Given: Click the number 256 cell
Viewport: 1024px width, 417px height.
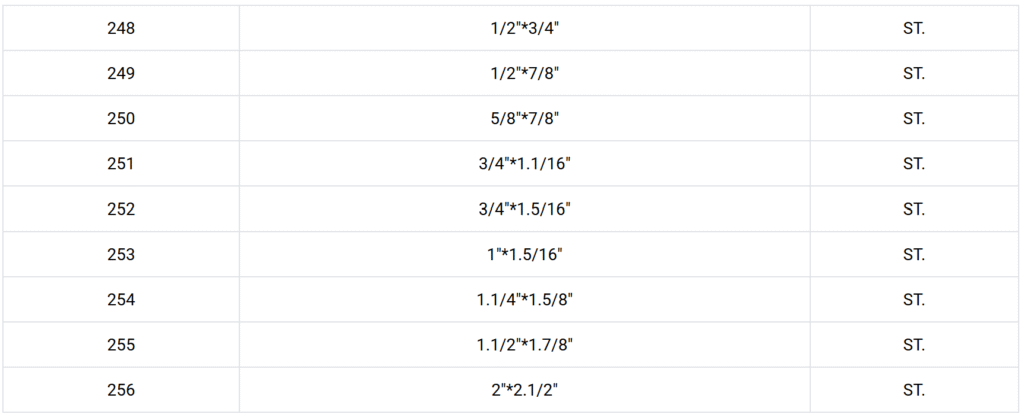Looking at the screenshot, I should coord(120,390).
